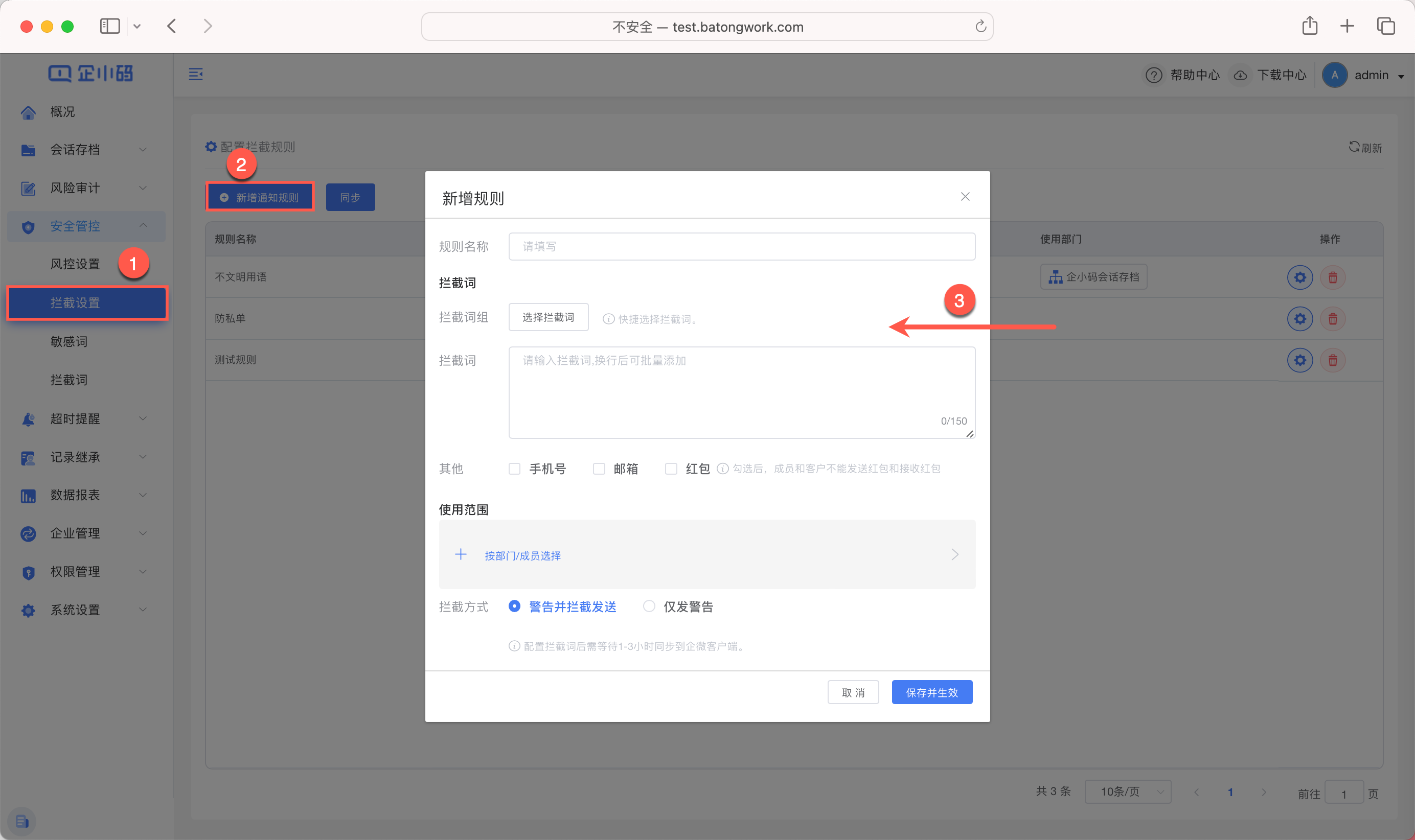Check the 红包 checkbox
The width and height of the screenshot is (1415, 840).
click(671, 469)
